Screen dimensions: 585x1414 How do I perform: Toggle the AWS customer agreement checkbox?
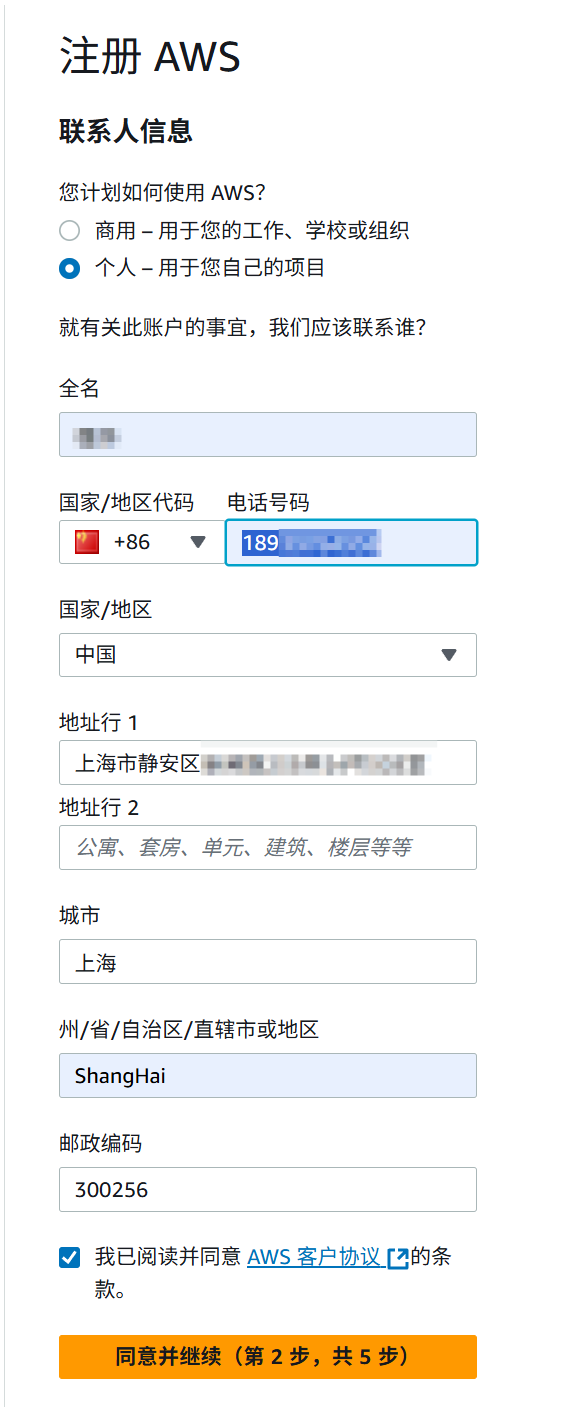pyautogui.click(x=69, y=1257)
